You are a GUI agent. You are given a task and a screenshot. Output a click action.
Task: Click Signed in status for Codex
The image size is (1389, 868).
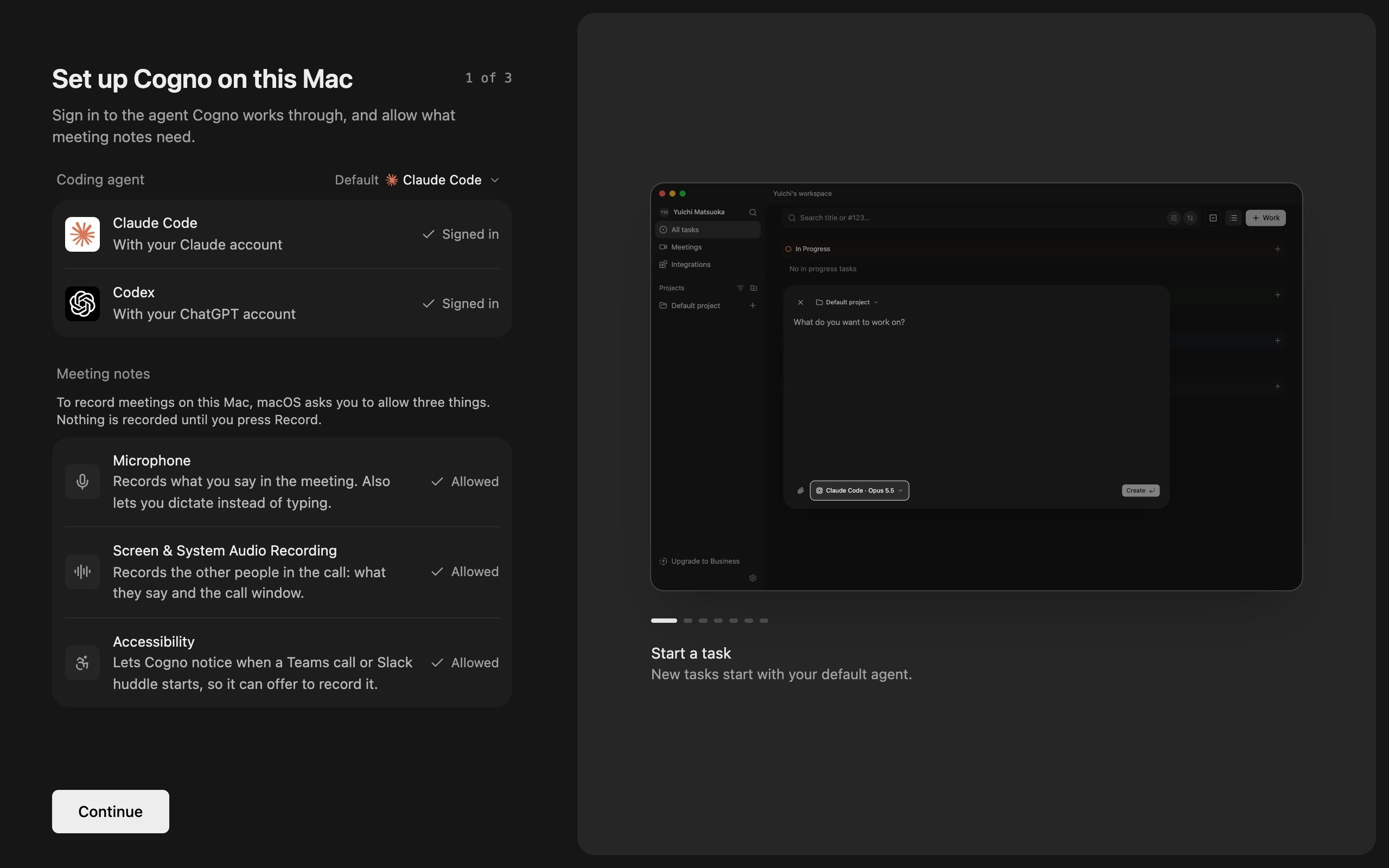[x=461, y=304]
